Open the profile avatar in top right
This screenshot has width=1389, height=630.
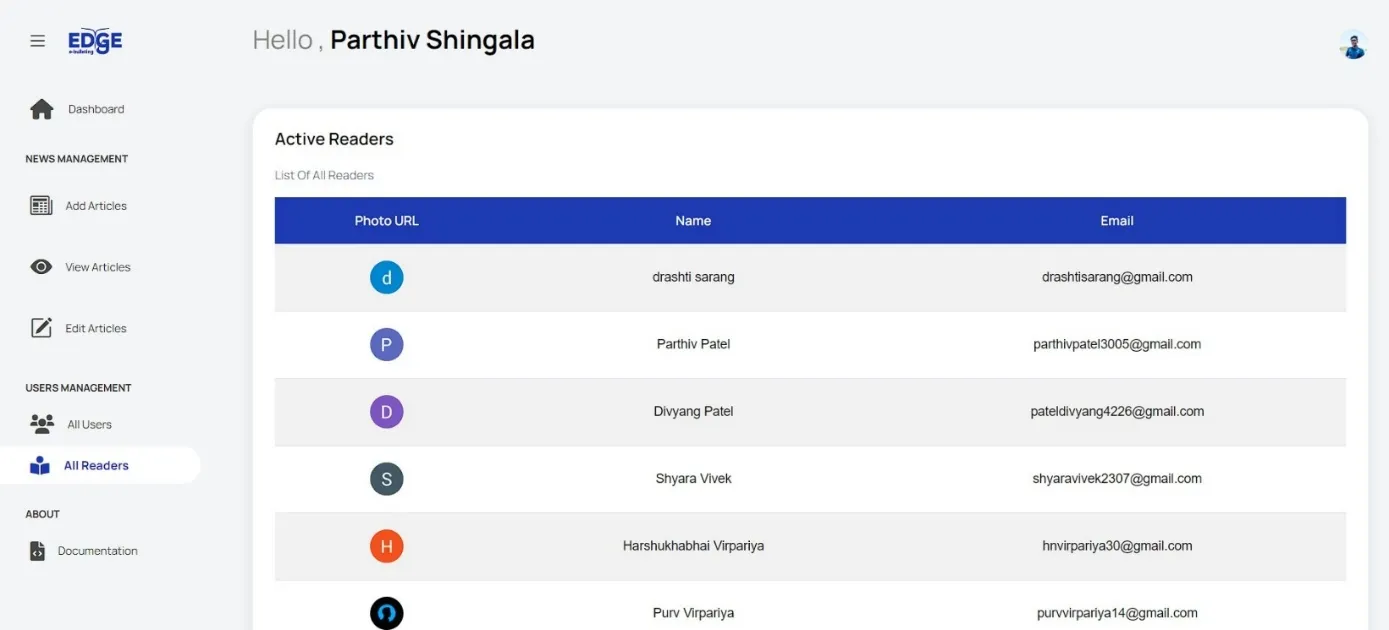1353,45
